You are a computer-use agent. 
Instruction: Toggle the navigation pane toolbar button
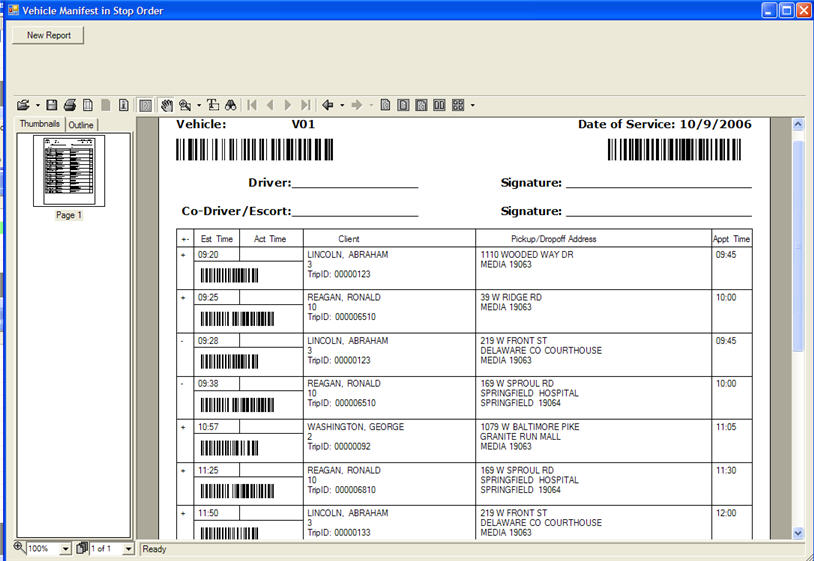(145, 105)
